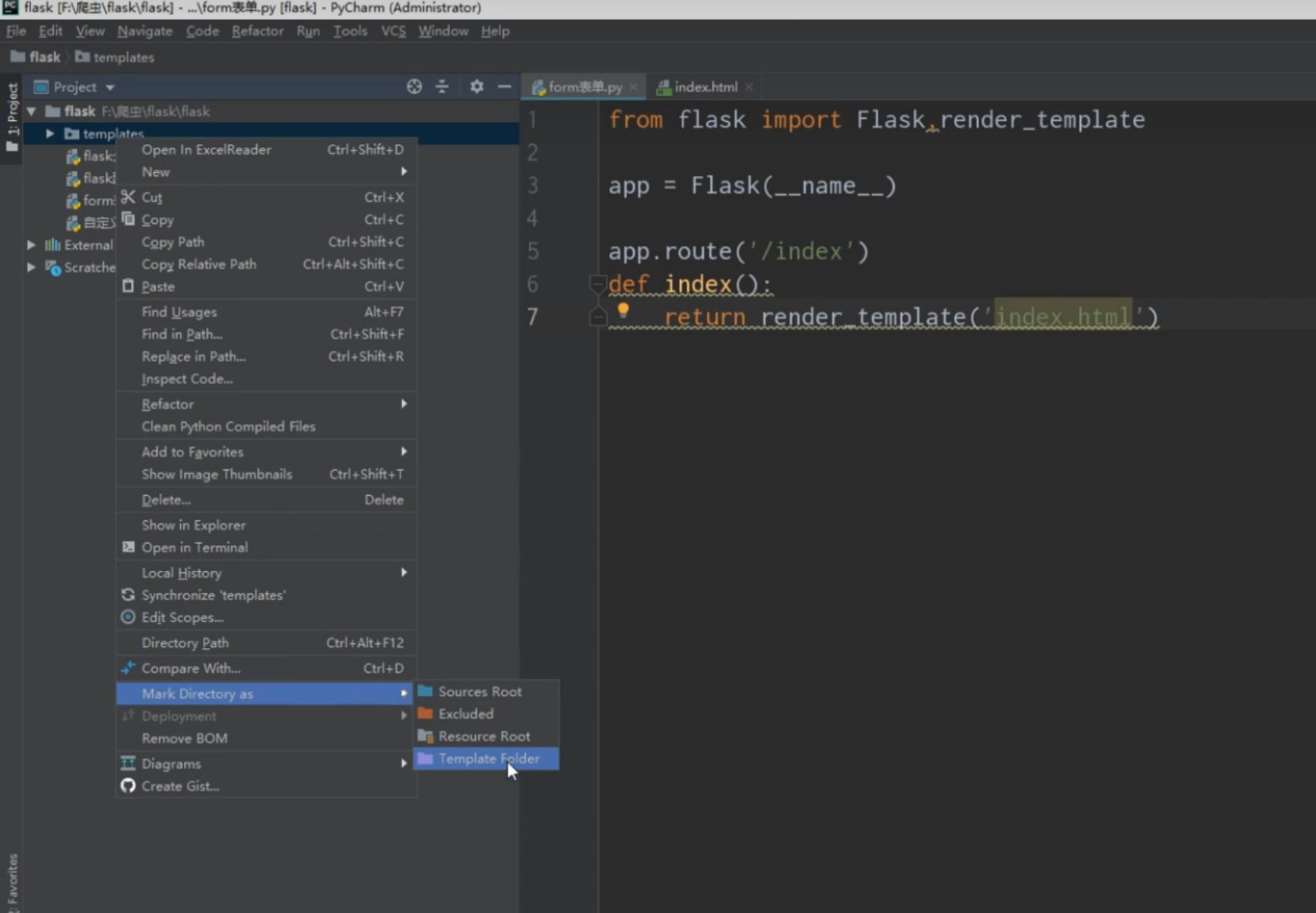This screenshot has height=913, width=1316.
Task: Click Create Gist... entry
Action: pos(267,786)
